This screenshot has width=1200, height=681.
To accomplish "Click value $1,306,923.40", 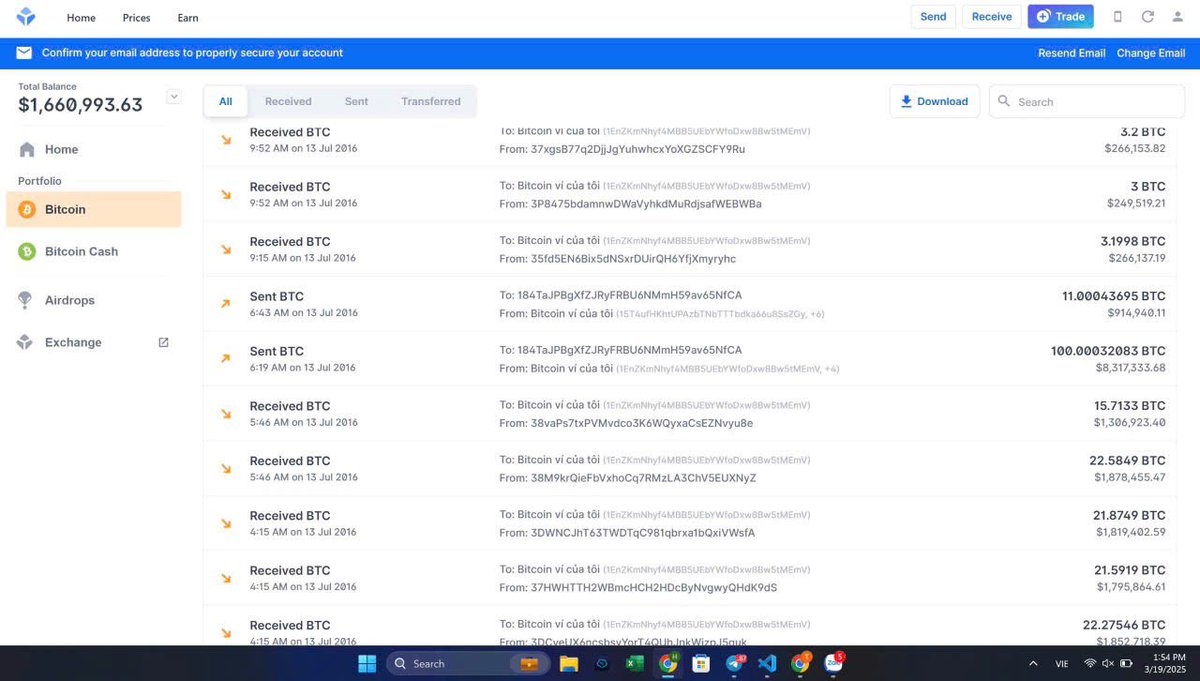I will (1131, 423).
